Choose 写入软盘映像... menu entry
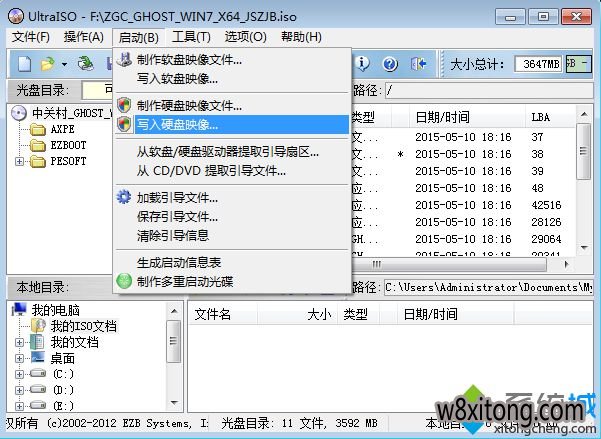Viewport: 601px width, 439px height. coord(232,79)
